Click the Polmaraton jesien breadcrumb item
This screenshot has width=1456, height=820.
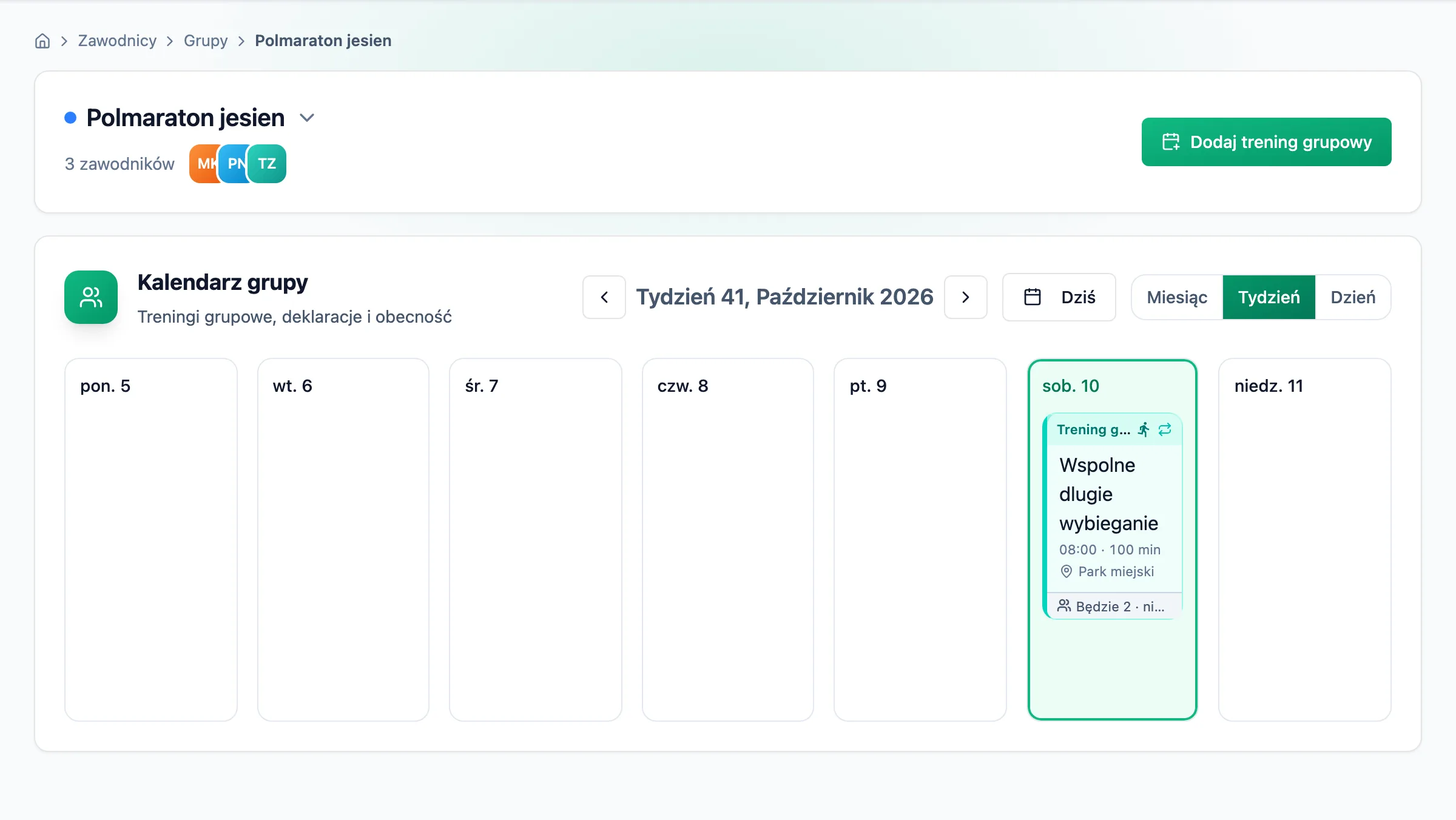pyautogui.click(x=323, y=41)
